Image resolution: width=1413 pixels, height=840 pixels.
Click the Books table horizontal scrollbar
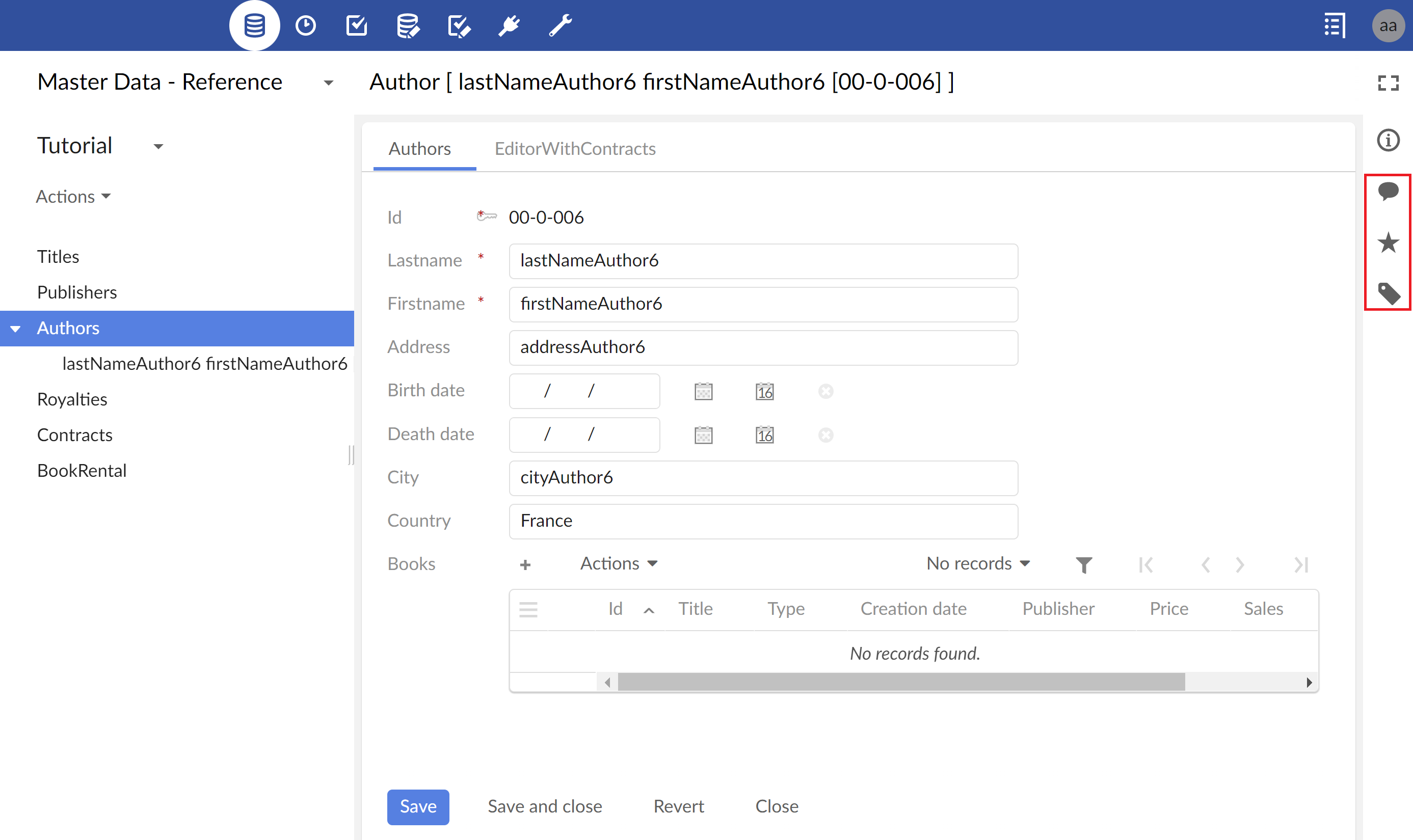(x=901, y=682)
